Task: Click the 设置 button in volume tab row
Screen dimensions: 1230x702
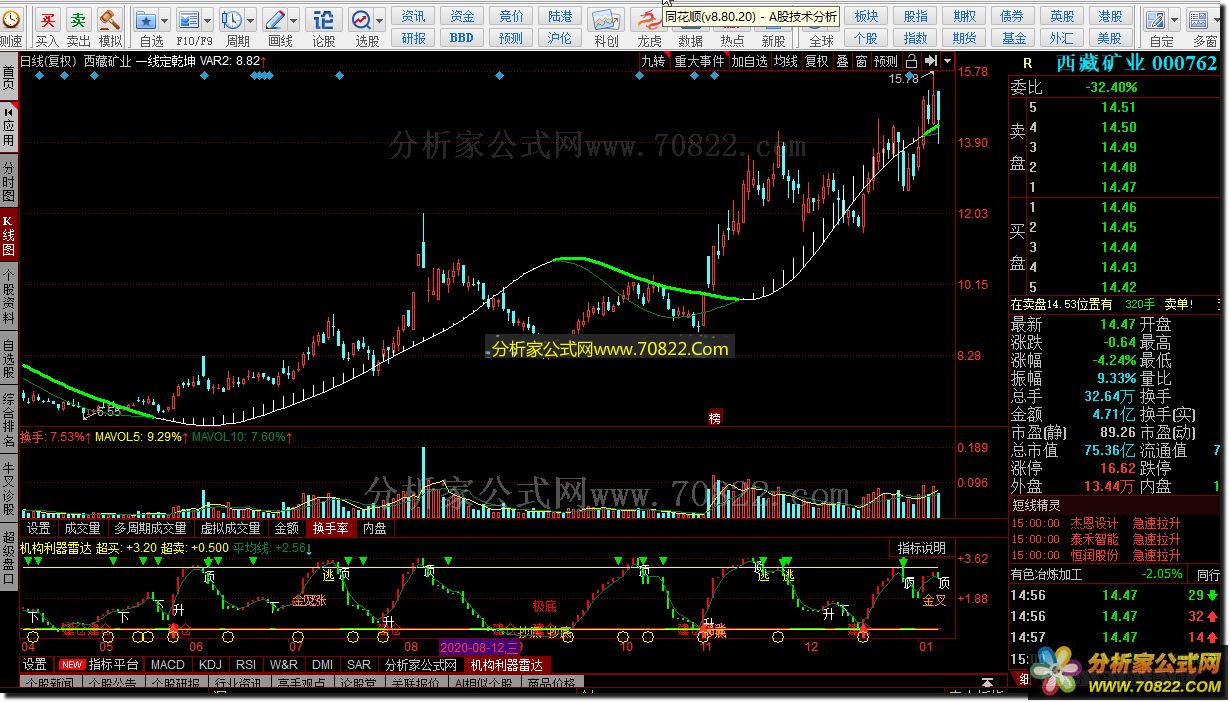Action: click(38, 528)
